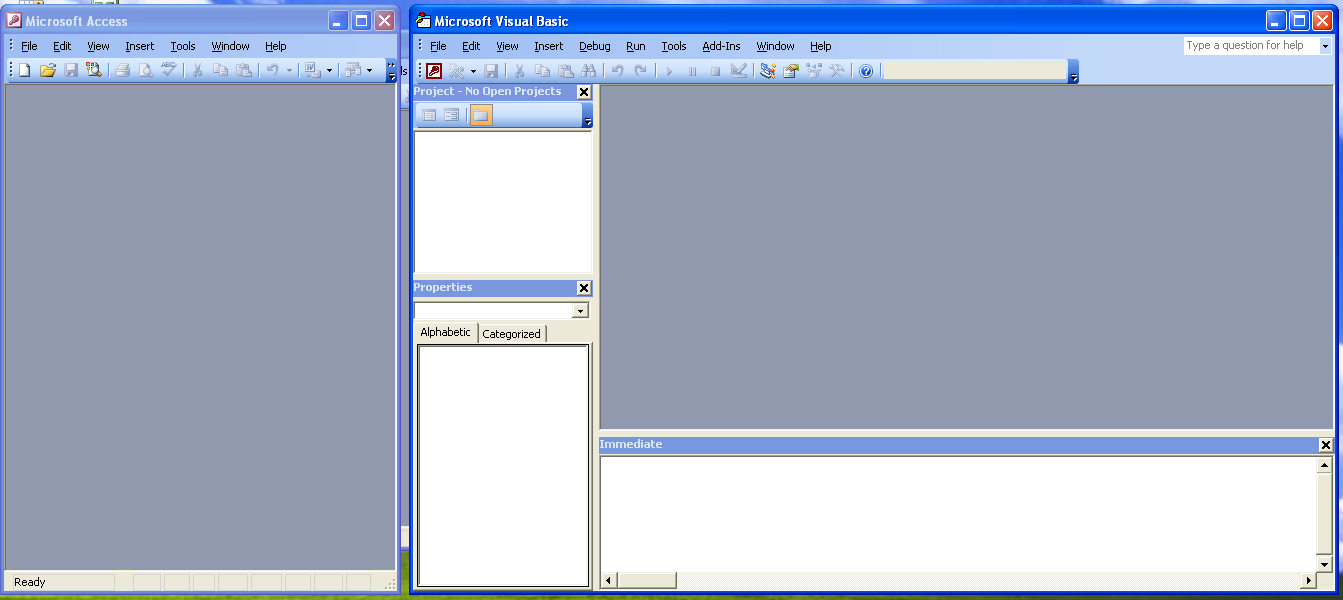Click the Cut icon in Visual Basic toolbar
1343x600 pixels.
[519, 70]
